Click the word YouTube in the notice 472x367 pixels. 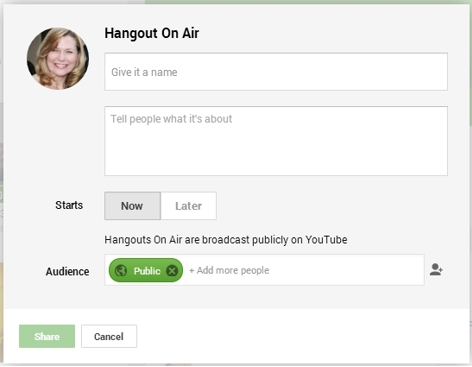pos(326,240)
